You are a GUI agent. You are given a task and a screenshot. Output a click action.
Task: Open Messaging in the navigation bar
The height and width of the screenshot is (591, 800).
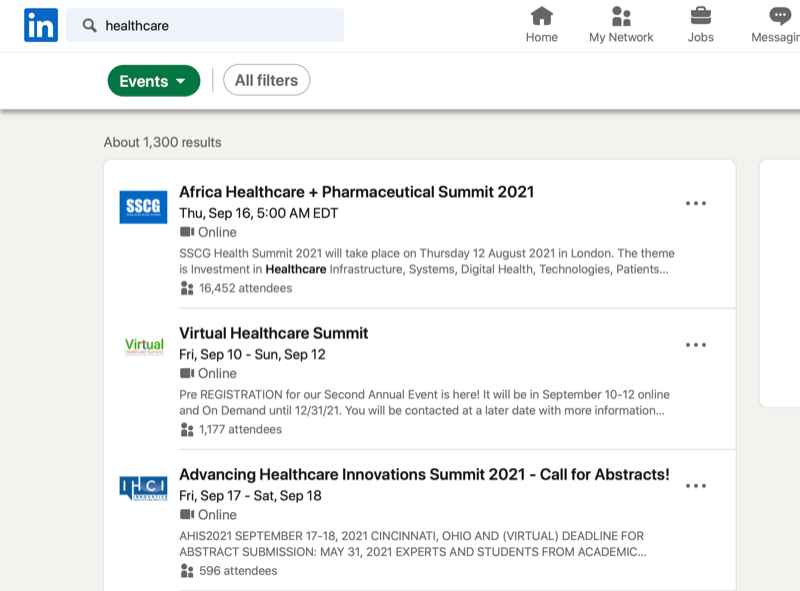click(776, 24)
